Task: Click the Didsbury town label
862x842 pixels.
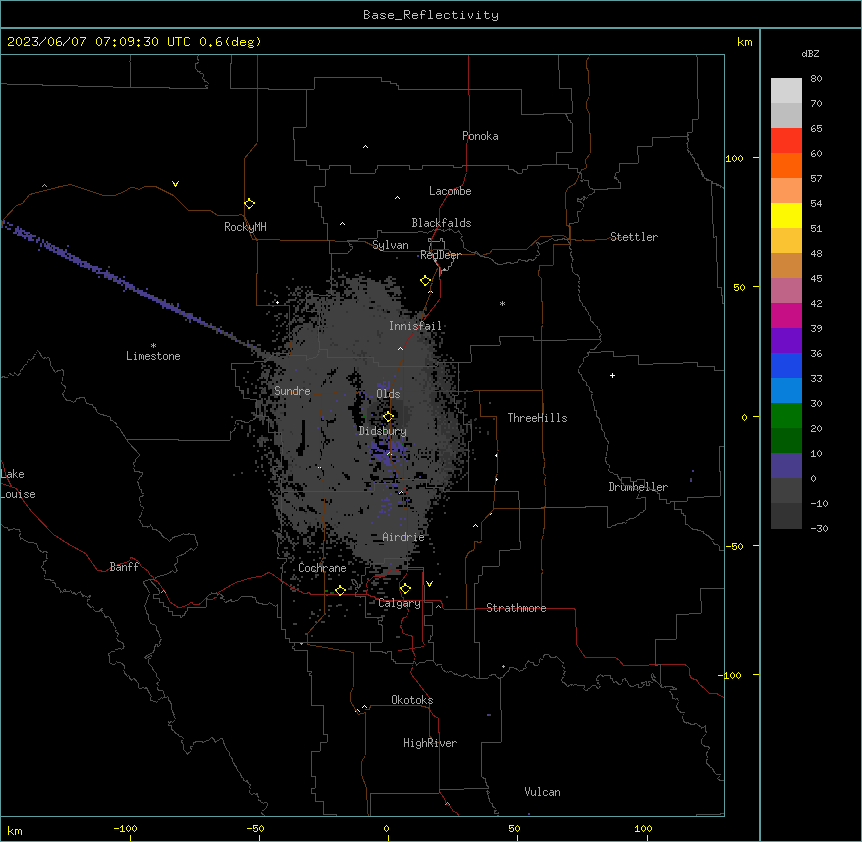Action: point(383,431)
